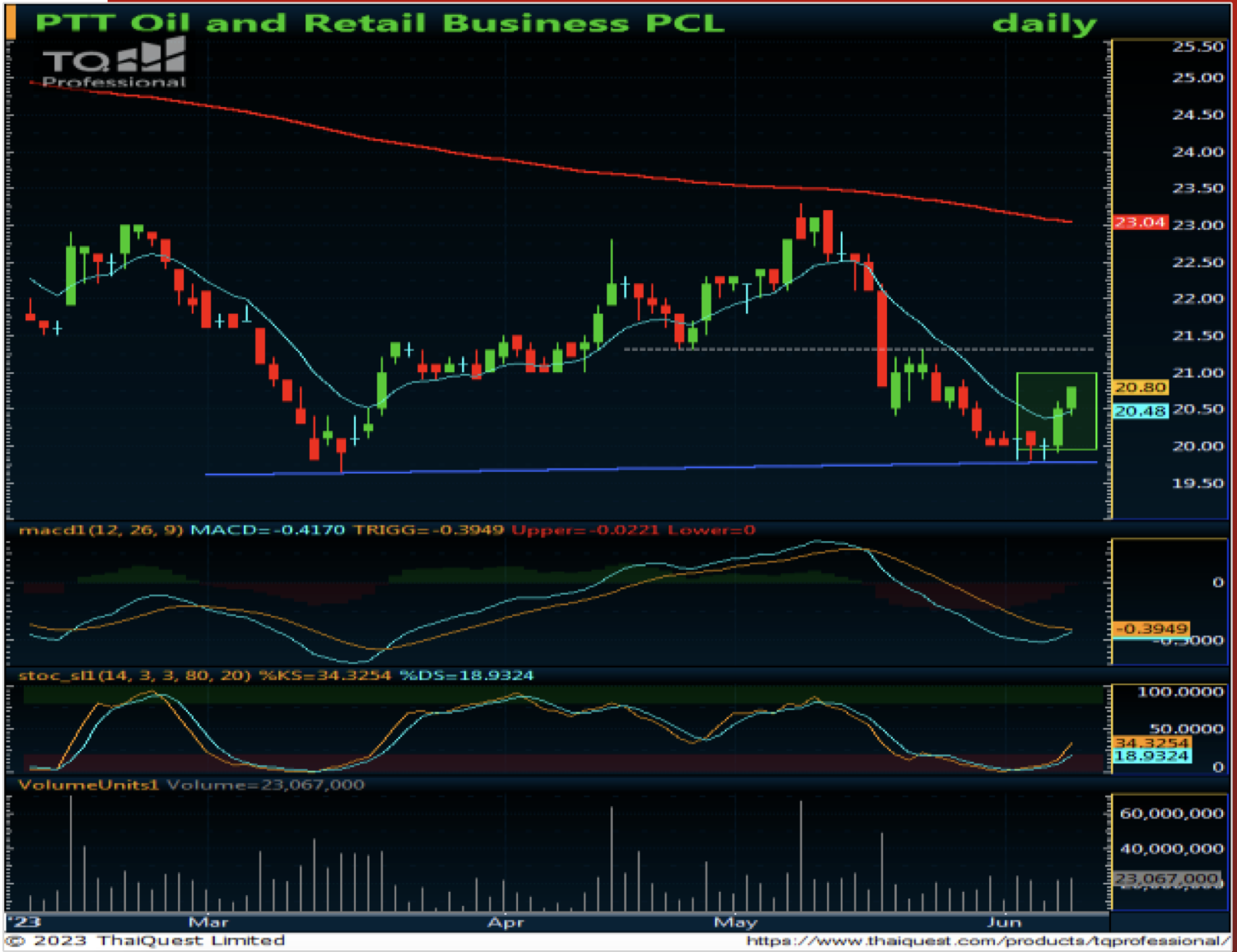1237x952 pixels.
Task: Click the 25.50 price axis label
Action: (x=1197, y=47)
